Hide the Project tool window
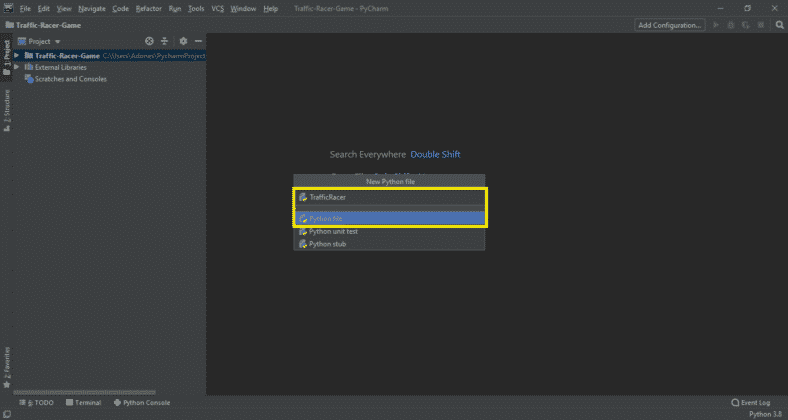This screenshot has height=420, width=788. 198,41
